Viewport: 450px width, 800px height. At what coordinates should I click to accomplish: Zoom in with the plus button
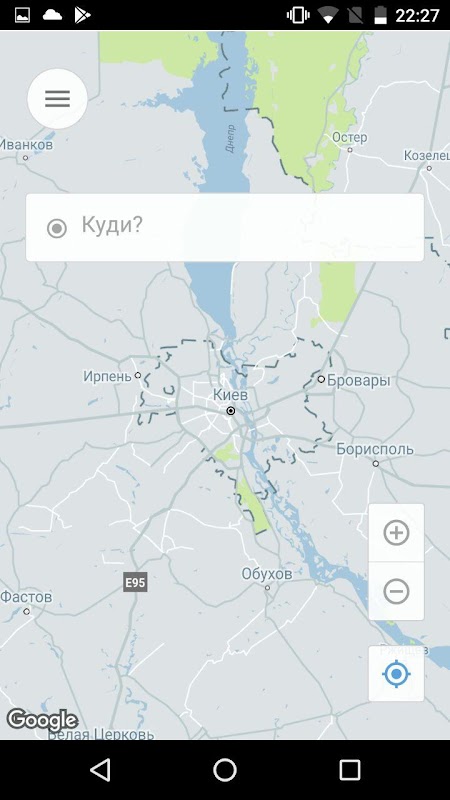pyautogui.click(x=396, y=533)
